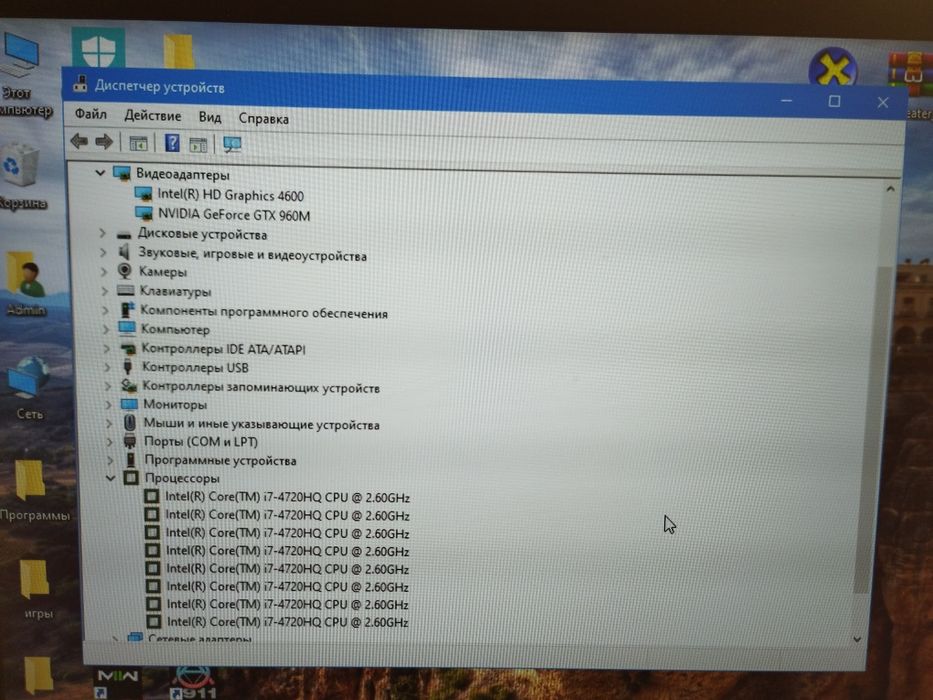933x700 pixels.
Task: Select the first i7-4720HQ processor entry
Action: click(287, 497)
